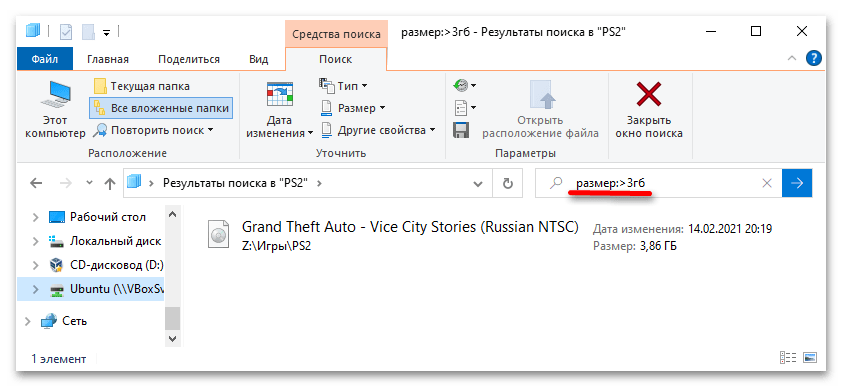Switch to the Главная ribbon tab
The width and height of the screenshot is (842, 387).
[108, 59]
